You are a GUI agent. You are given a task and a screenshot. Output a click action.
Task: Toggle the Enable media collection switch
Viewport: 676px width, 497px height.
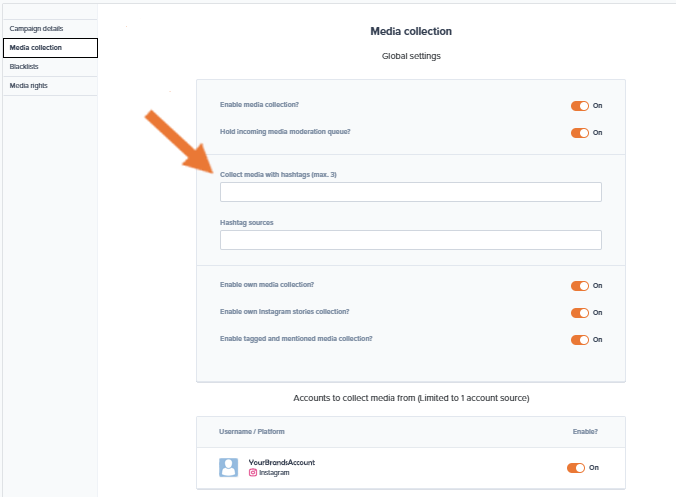tap(580, 105)
